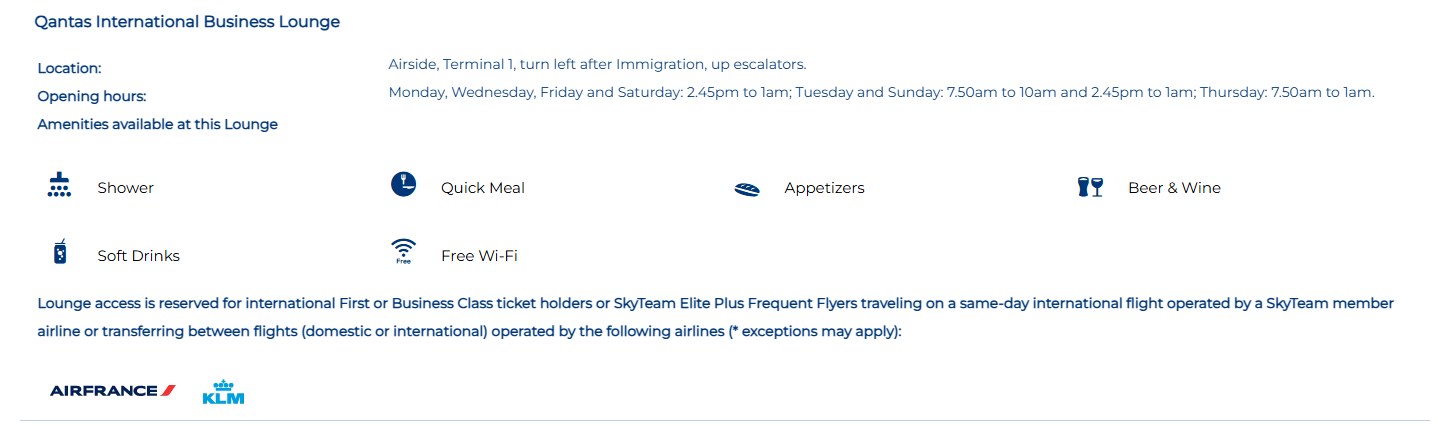Click the Soft Drinks can icon

tap(59, 253)
